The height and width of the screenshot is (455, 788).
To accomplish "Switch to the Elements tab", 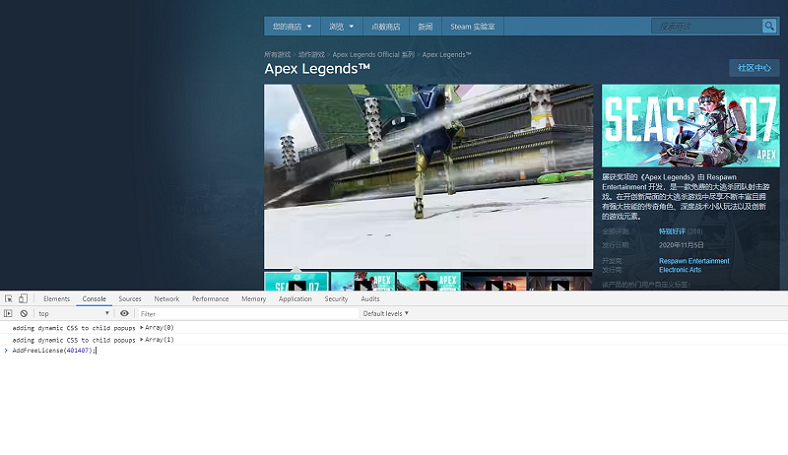I will click(x=56, y=299).
